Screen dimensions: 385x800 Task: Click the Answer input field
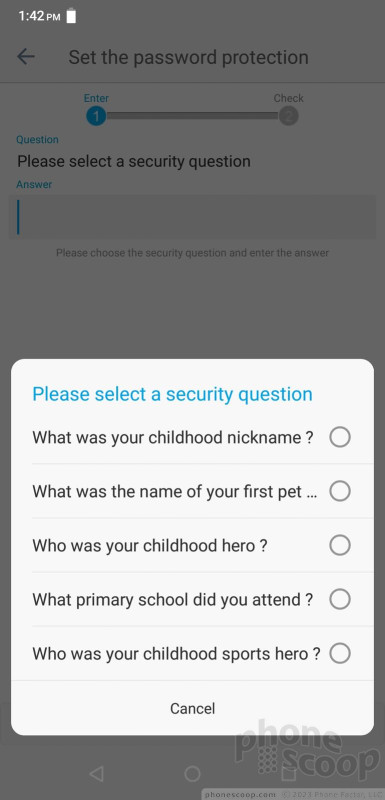click(192, 217)
